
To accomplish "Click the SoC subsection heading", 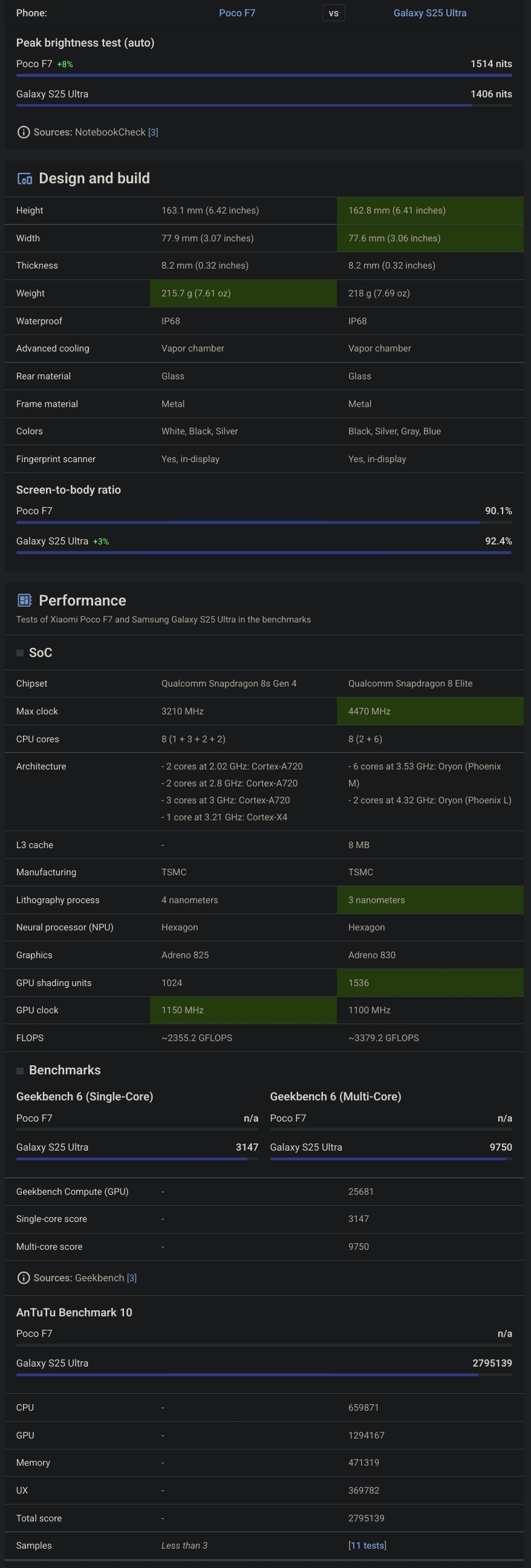I will [x=41, y=653].
